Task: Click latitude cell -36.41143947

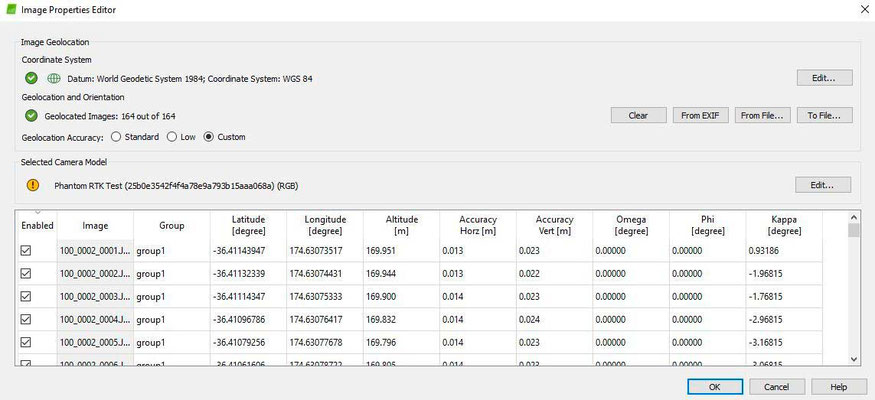Action: point(248,251)
